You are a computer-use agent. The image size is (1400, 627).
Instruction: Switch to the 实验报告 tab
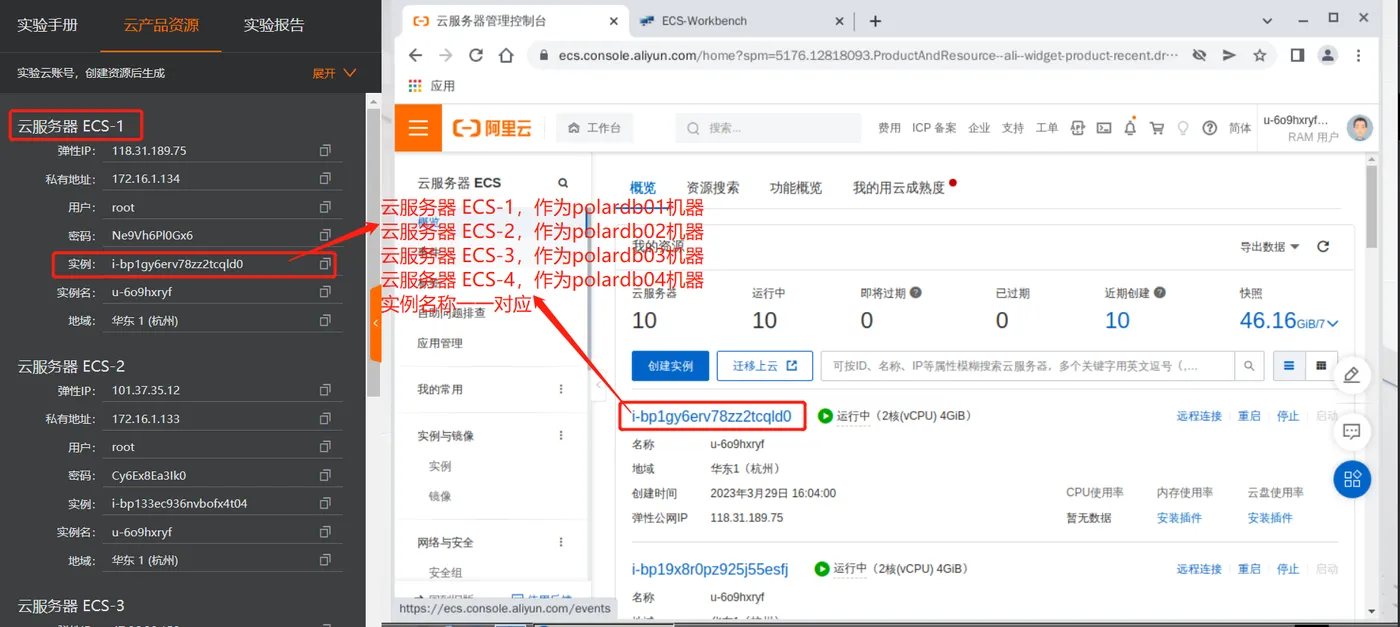coord(274,25)
